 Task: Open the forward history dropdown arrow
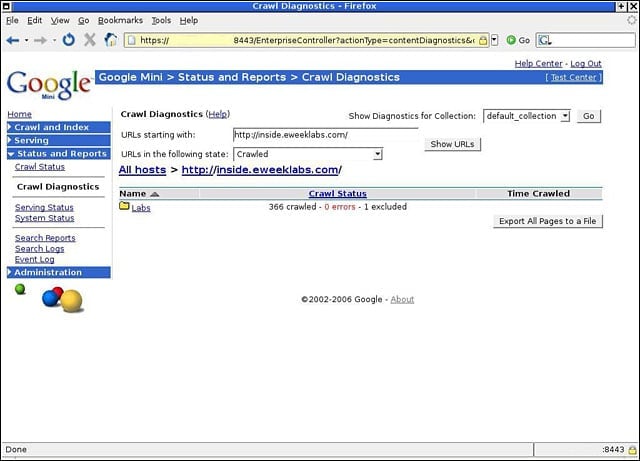click(54, 40)
